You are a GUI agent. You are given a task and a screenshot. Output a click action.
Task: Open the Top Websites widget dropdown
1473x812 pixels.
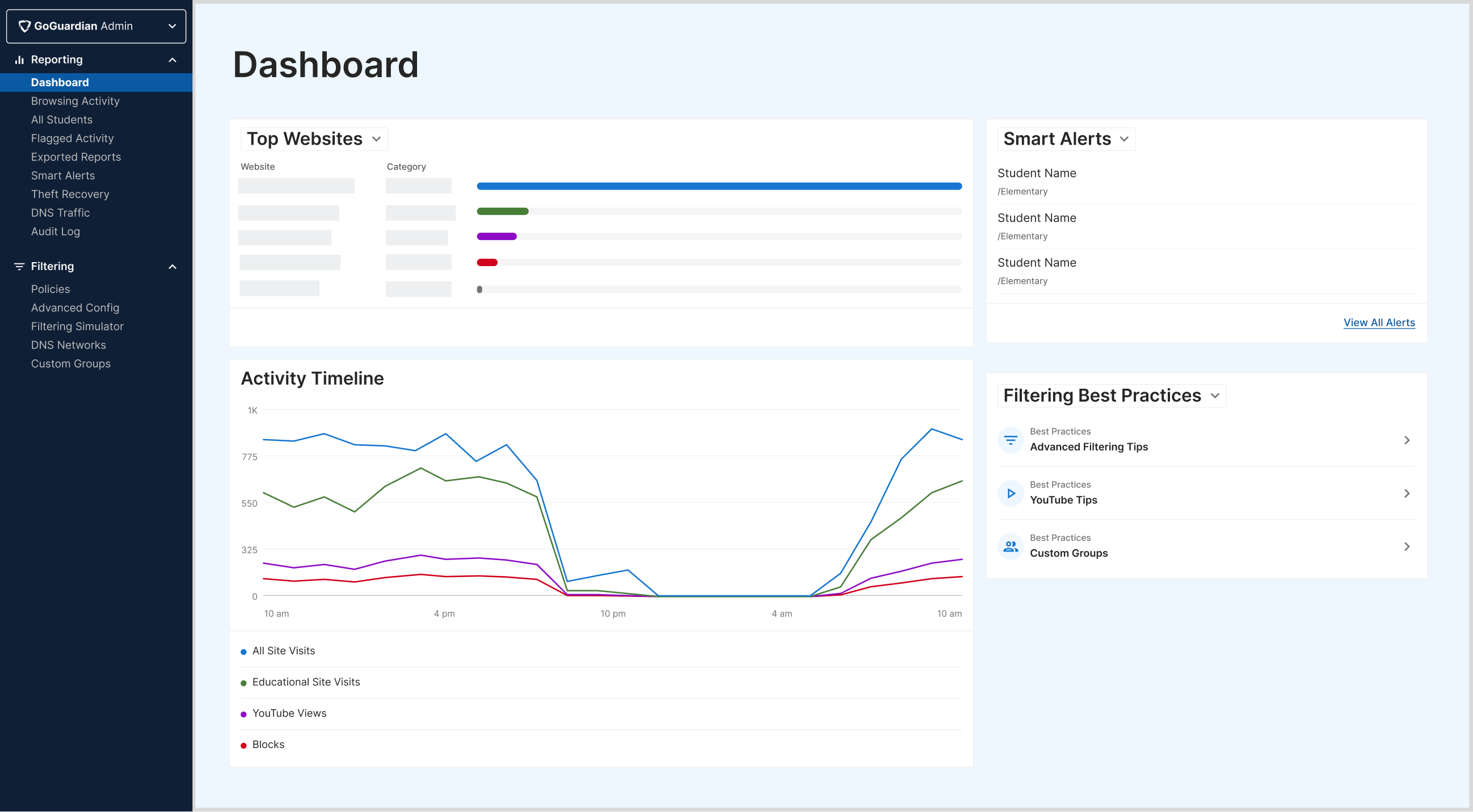click(314, 139)
